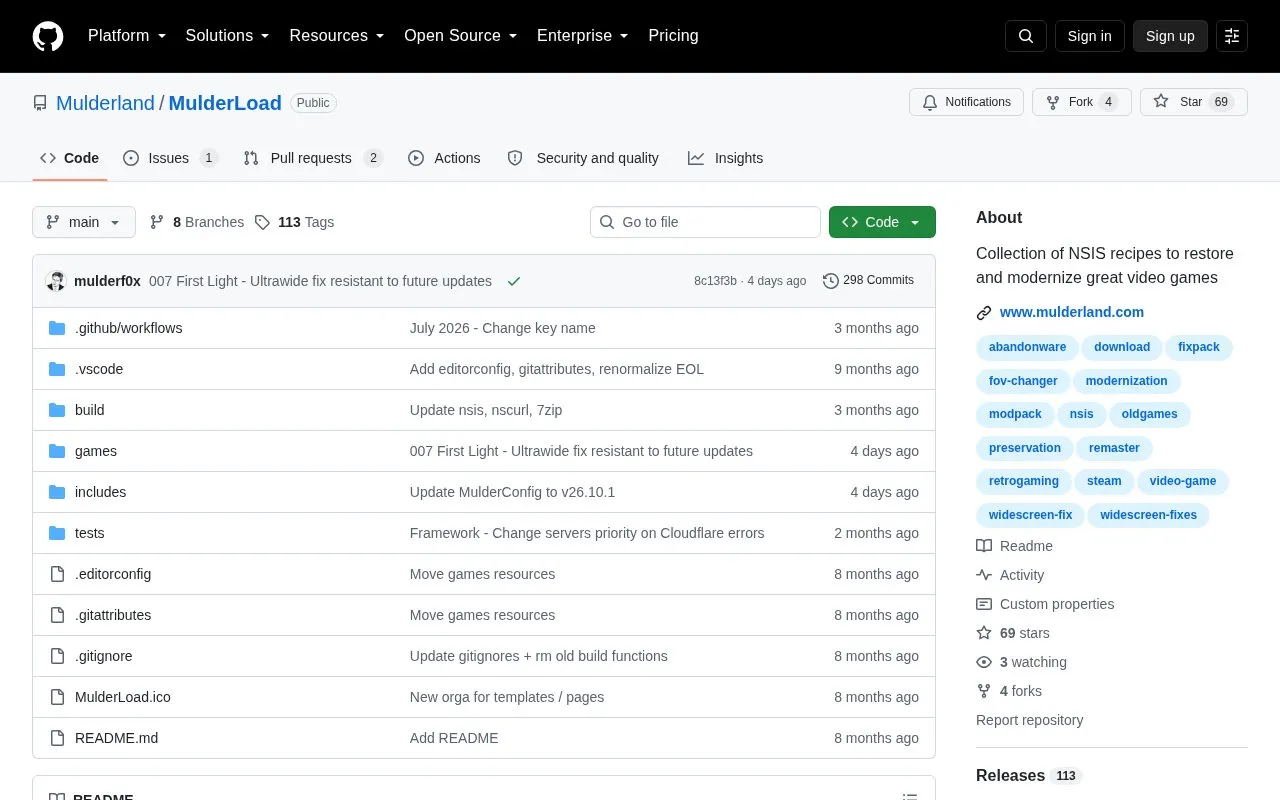The height and width of the screenshot is (800, 1280).
Task: Expand the green Code dropdown
Action: point(882,222)
